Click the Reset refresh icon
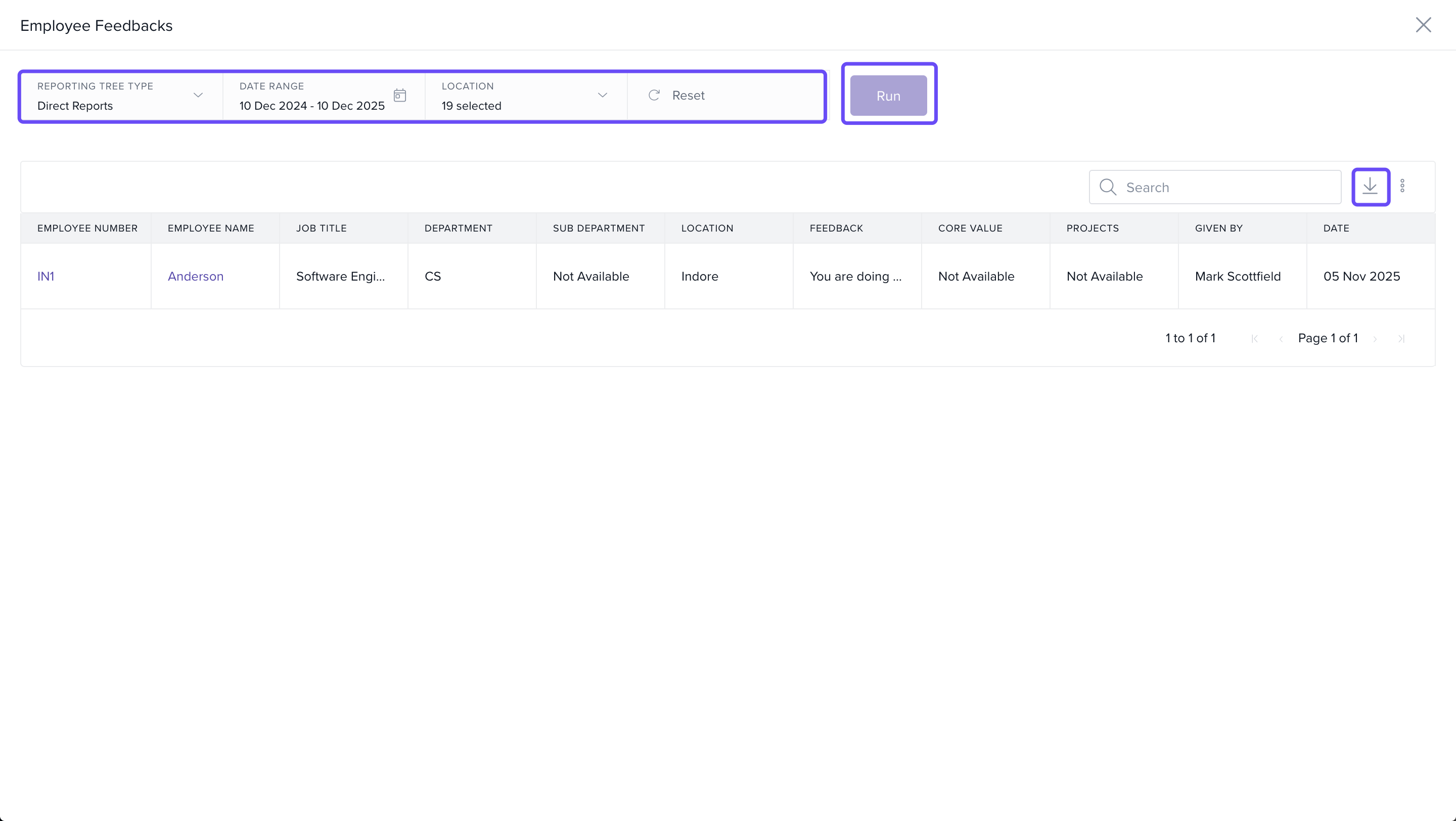The image size is (1456, 821). 654,95
